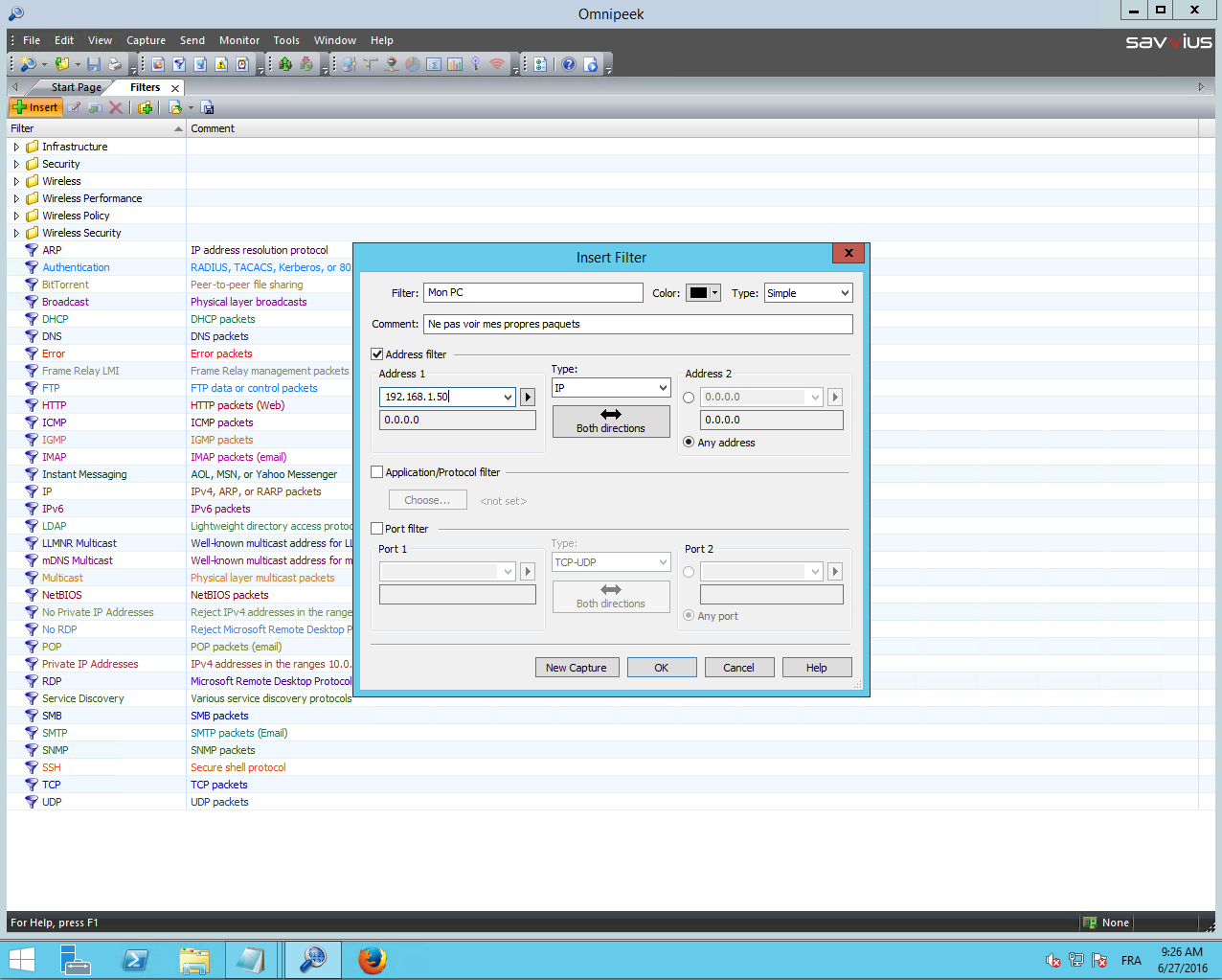Click the Duplicate filter icon
This screenshot has width=1222, height=980.
click(95, 107)
